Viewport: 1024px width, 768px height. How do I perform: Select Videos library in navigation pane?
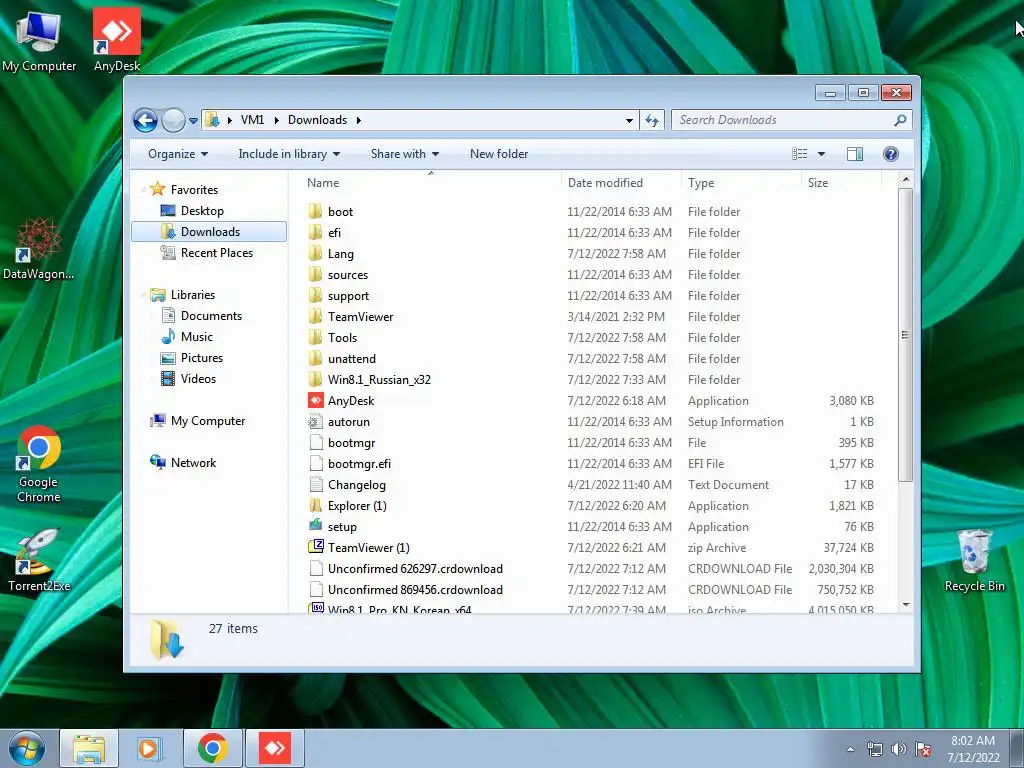point(198,379)
